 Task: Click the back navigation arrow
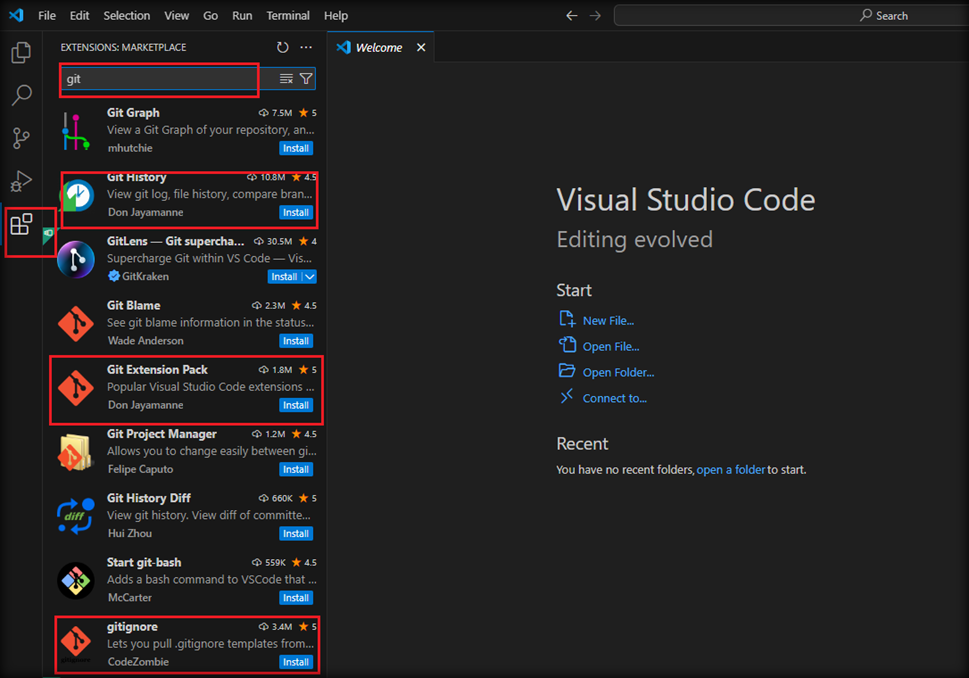click(571, 15)
